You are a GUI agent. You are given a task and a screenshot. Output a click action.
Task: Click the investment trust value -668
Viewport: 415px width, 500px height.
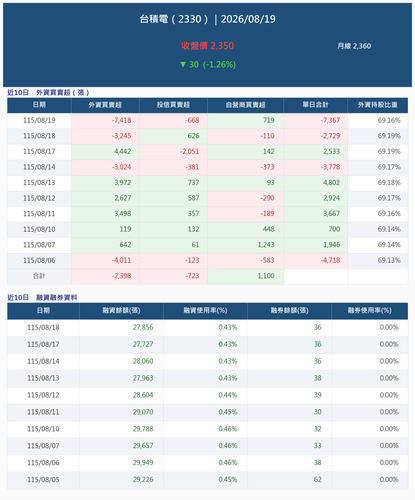click(192, 120)
